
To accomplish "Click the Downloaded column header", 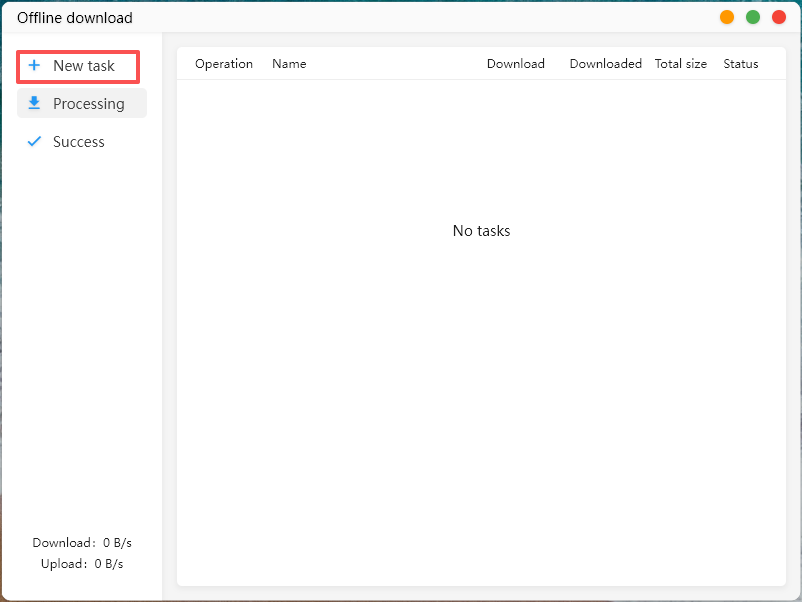I will 606,64.
